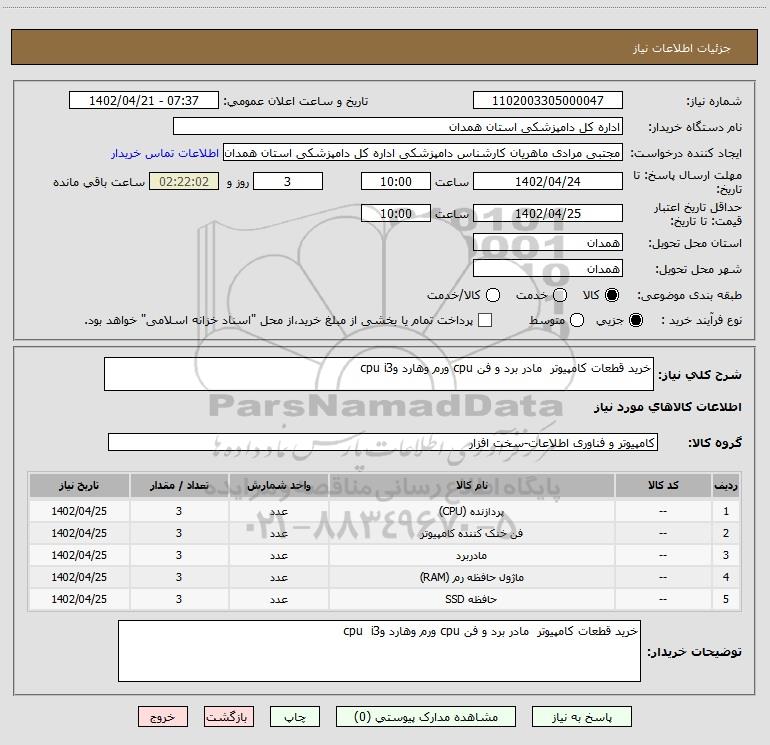Click the public announcement date field
The width and height of the screenshot is (770, 745).
click(x=144, y=101)
